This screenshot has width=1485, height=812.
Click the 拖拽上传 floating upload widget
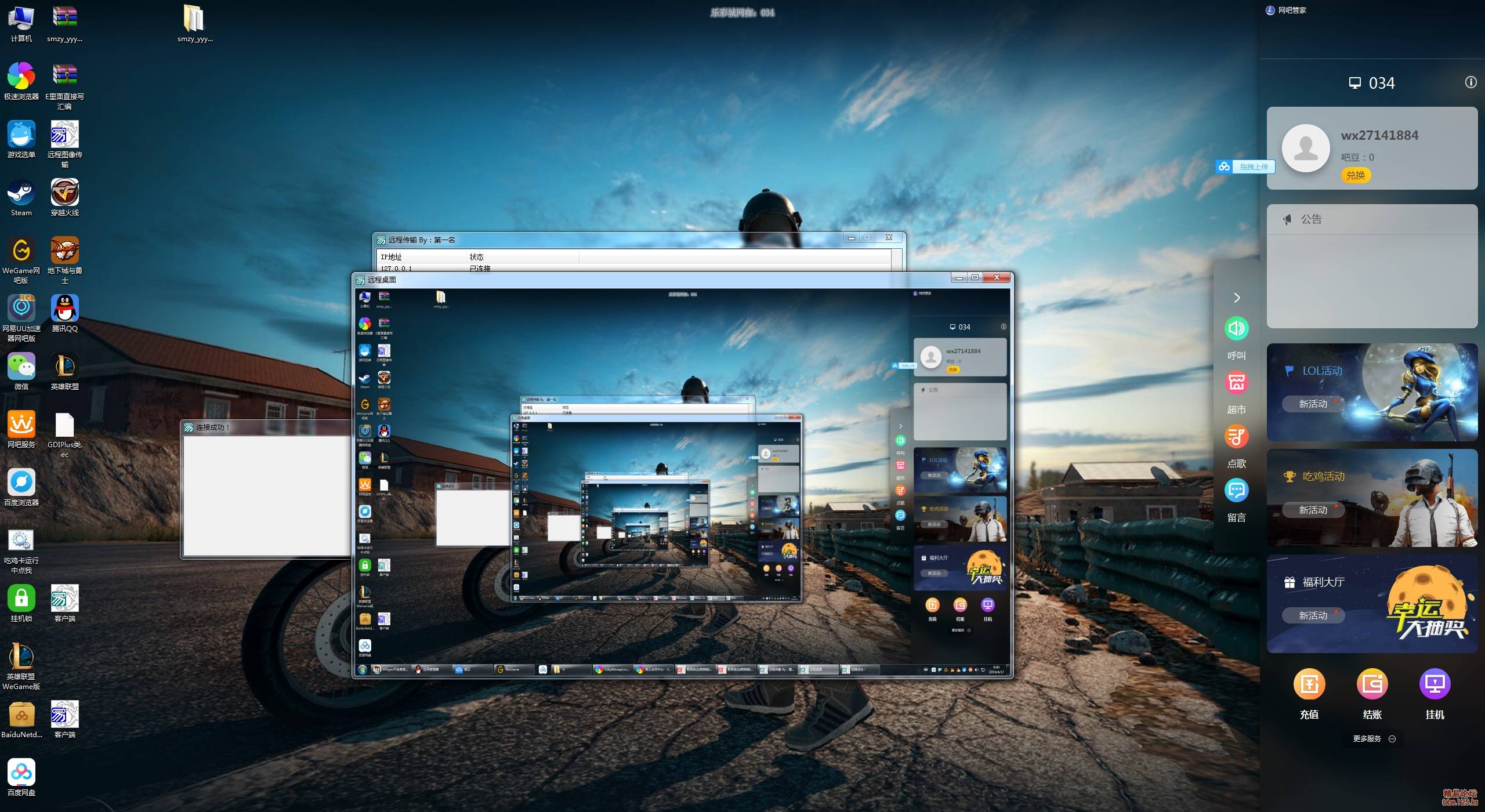[1245, 166]
